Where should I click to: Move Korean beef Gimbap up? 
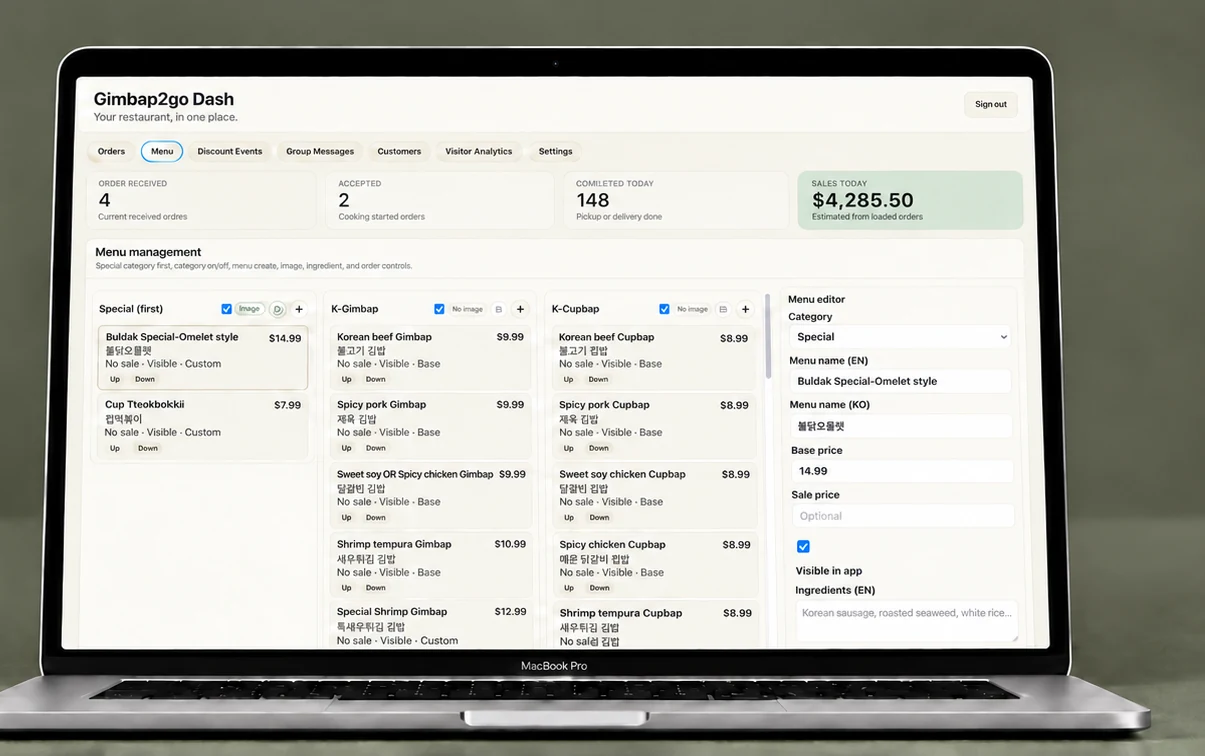pyautogui.click(x=346, y=379)
